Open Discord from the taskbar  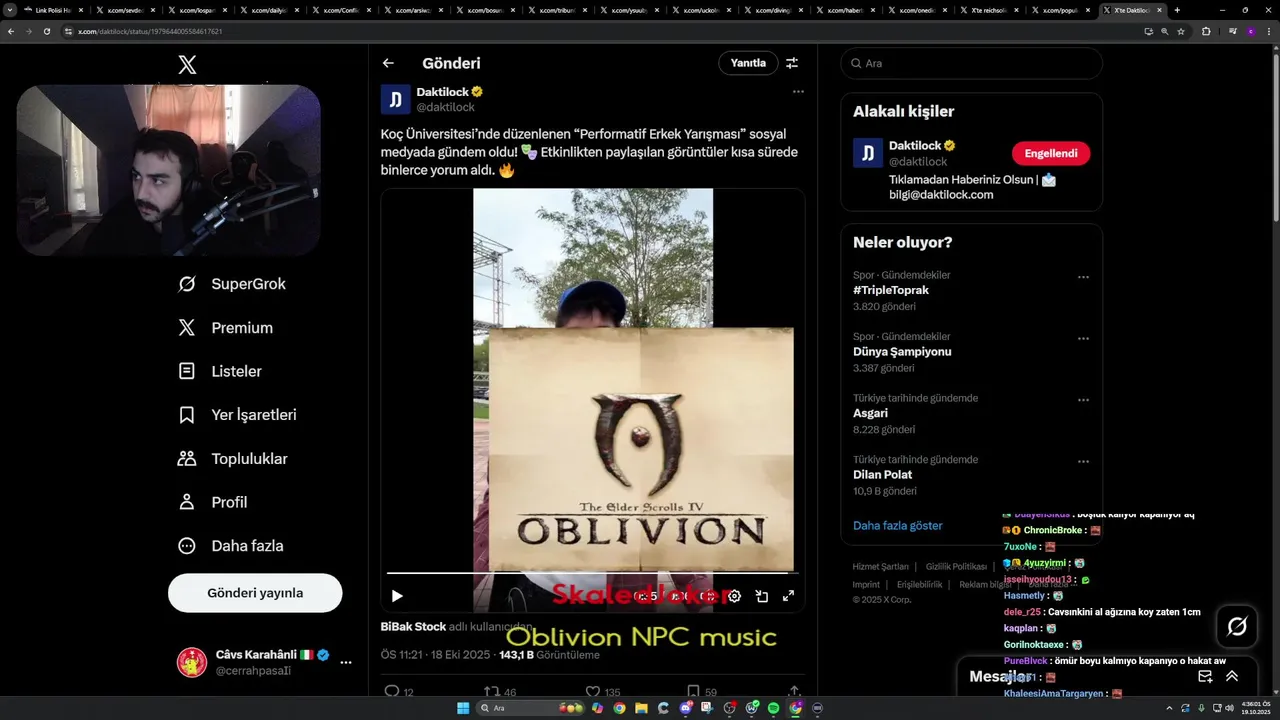click(685, 708)
